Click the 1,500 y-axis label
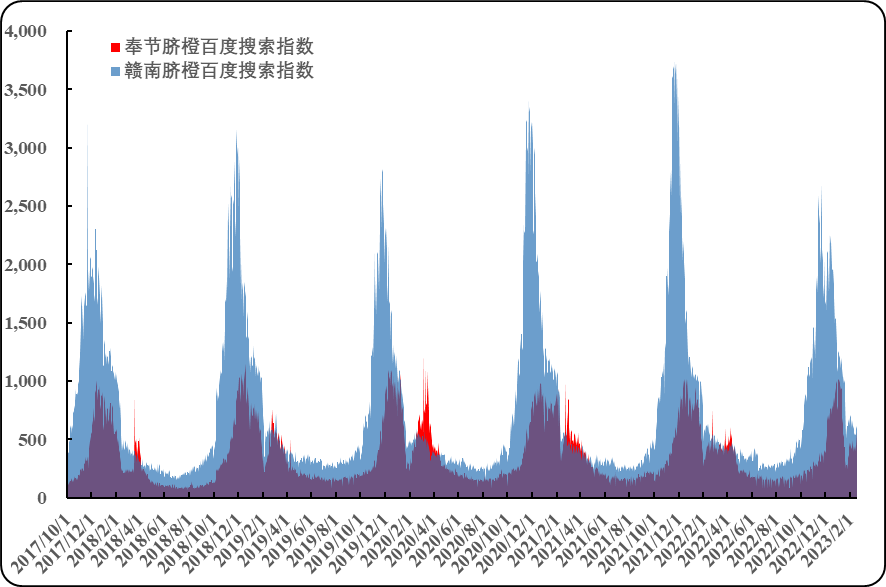This screenshot has height=587, width=886. pos(26,324)
